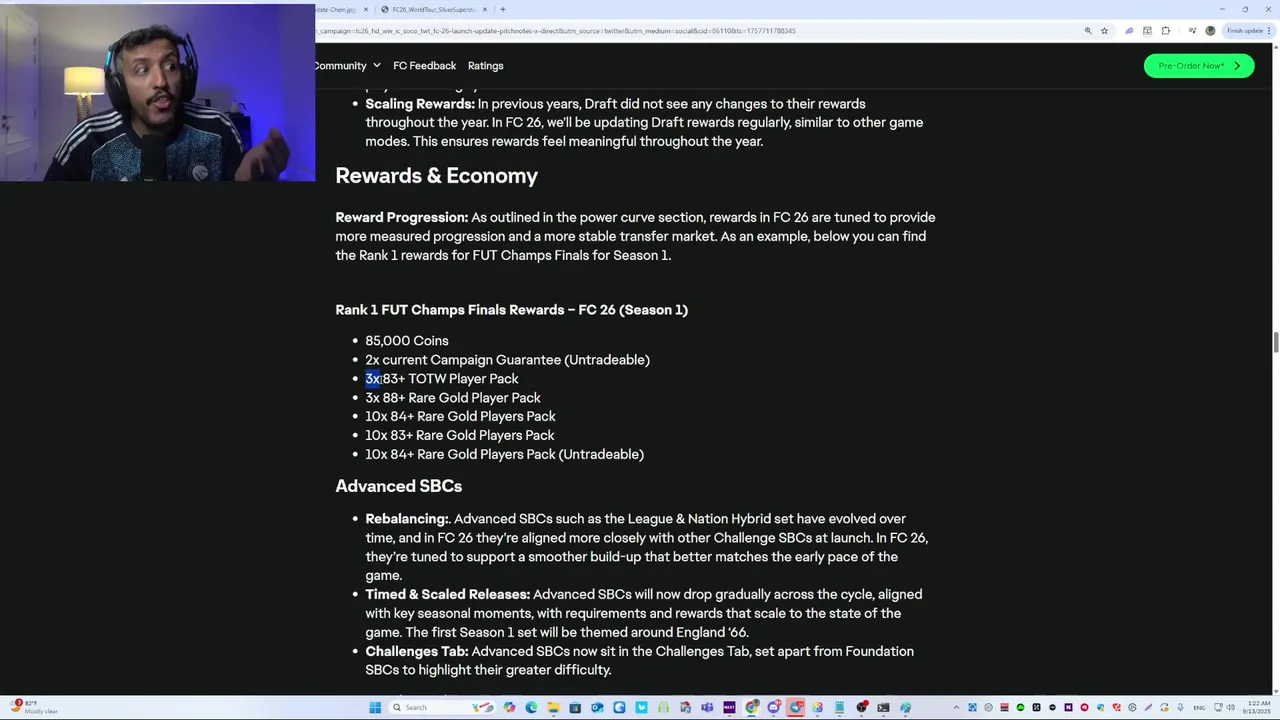
Task: Bookmark this page with the star icon
Action: pyautogui.click(x=1104, y=31)
